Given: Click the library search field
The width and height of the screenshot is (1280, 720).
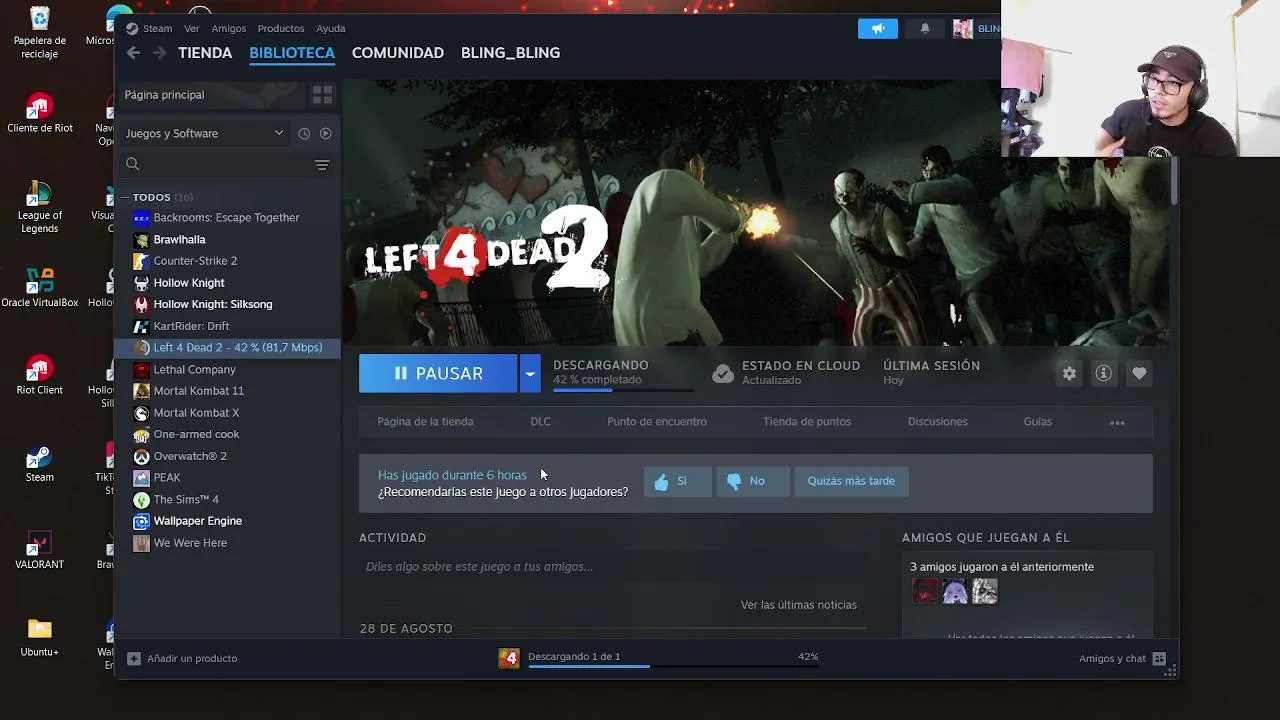Looking at the screenshot, I should [216, 164].
